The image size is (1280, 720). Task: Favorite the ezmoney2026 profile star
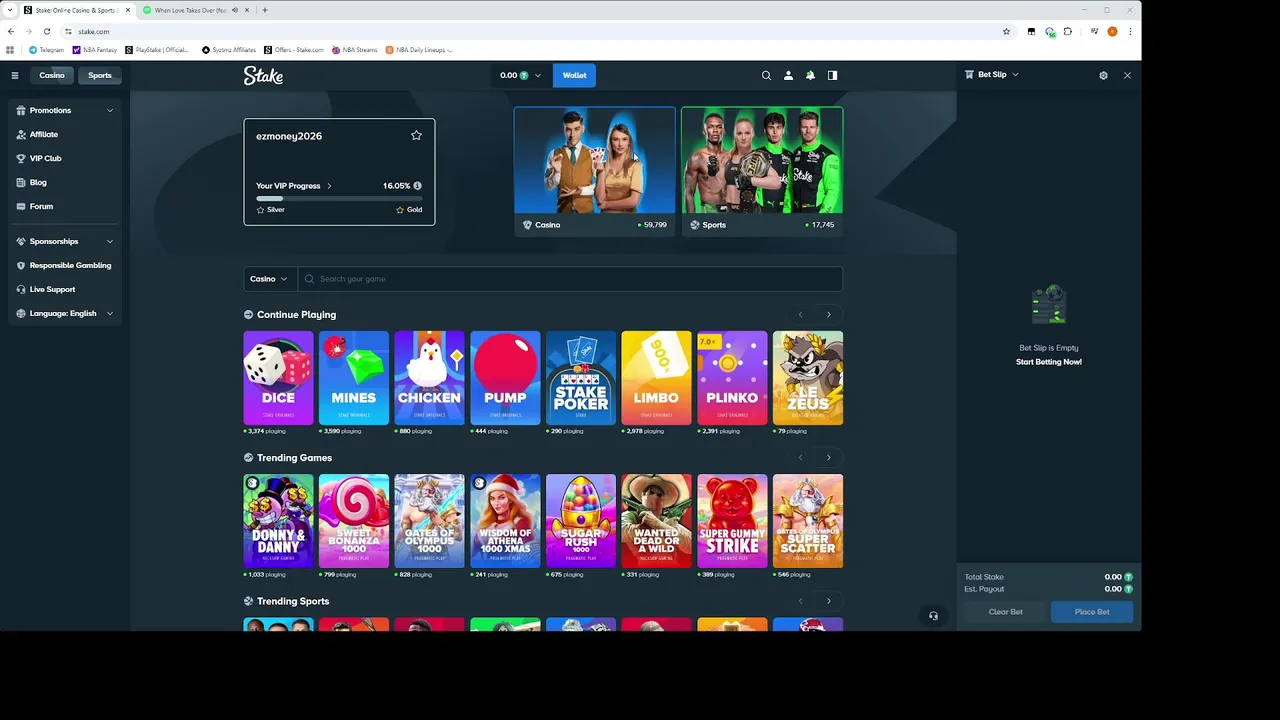[416, 135]
